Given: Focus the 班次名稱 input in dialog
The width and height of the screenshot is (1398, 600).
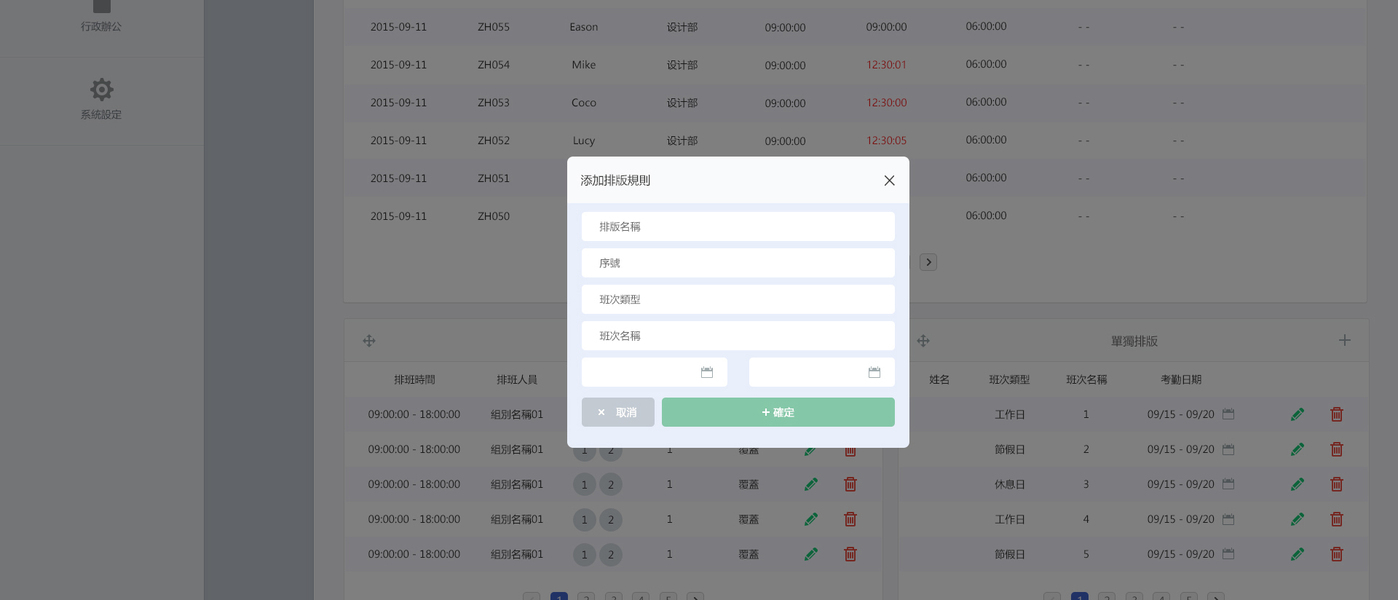Looking at the screenshot, I should 738,336.
